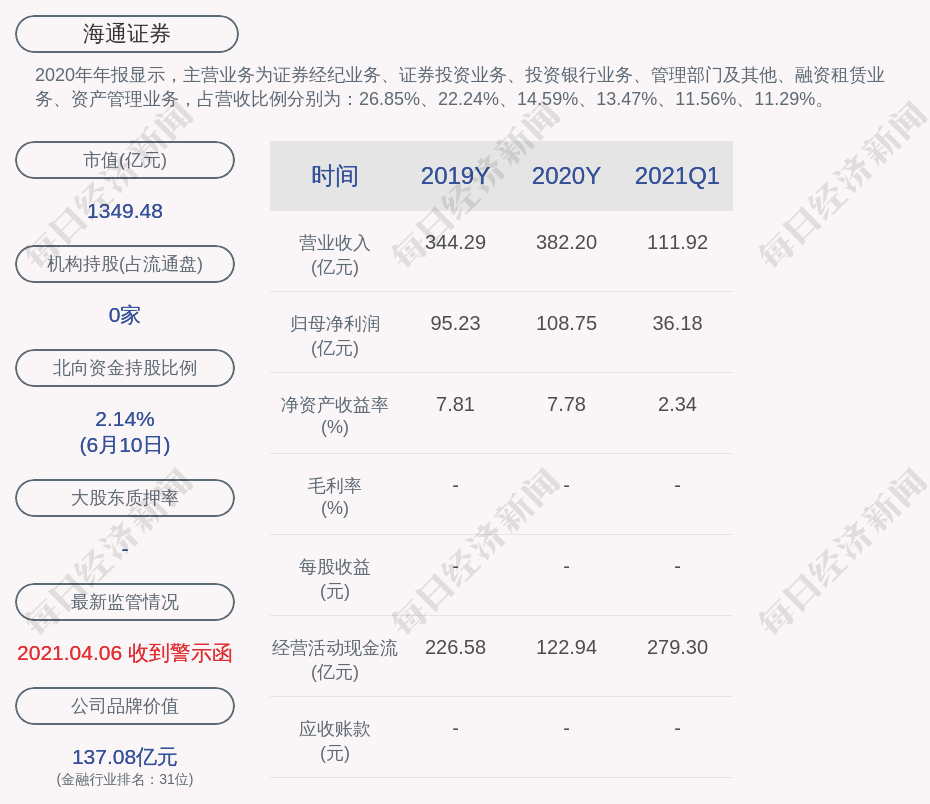This screenshot has width=930, height=804.
Task: Click cash flow value 226.58
Action: pyautogui.click(x=456, y=647)
